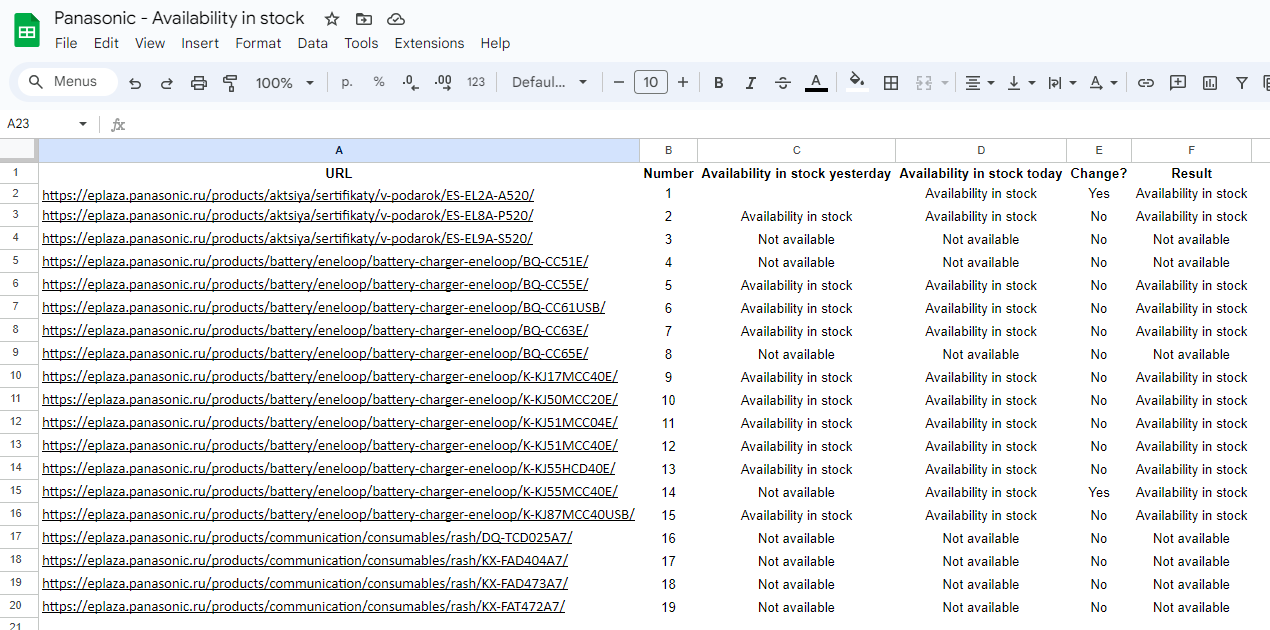
Task: Increase decimal places
Action: [443, 82]
